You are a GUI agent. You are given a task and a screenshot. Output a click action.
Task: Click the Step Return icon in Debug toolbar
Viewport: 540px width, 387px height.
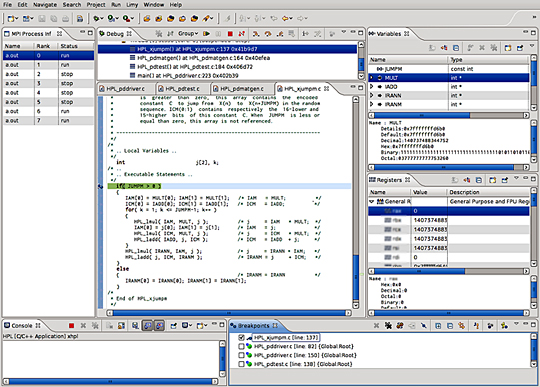click(280, 33)
